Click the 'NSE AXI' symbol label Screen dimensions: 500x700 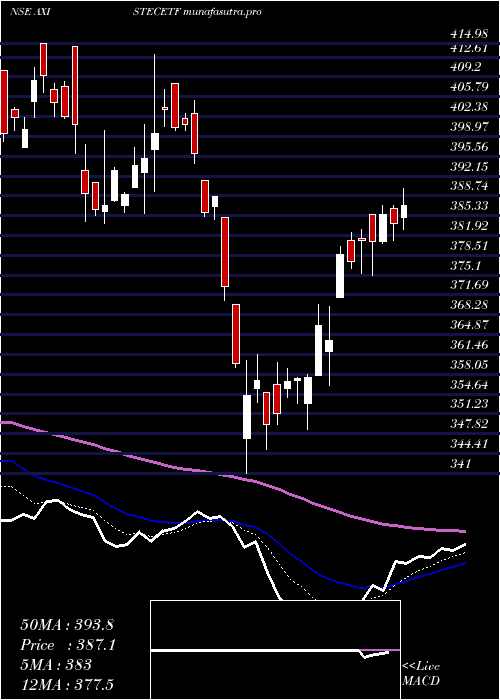29,12
